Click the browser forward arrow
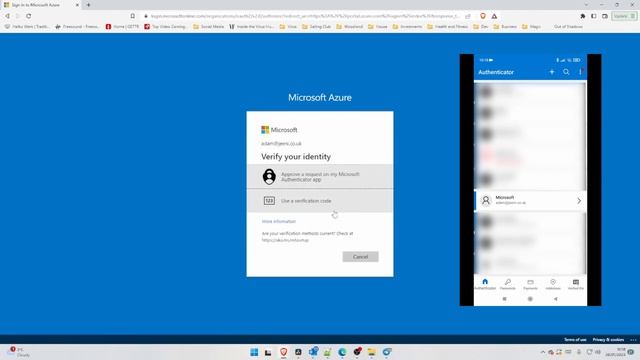 [x=18, y=16]
